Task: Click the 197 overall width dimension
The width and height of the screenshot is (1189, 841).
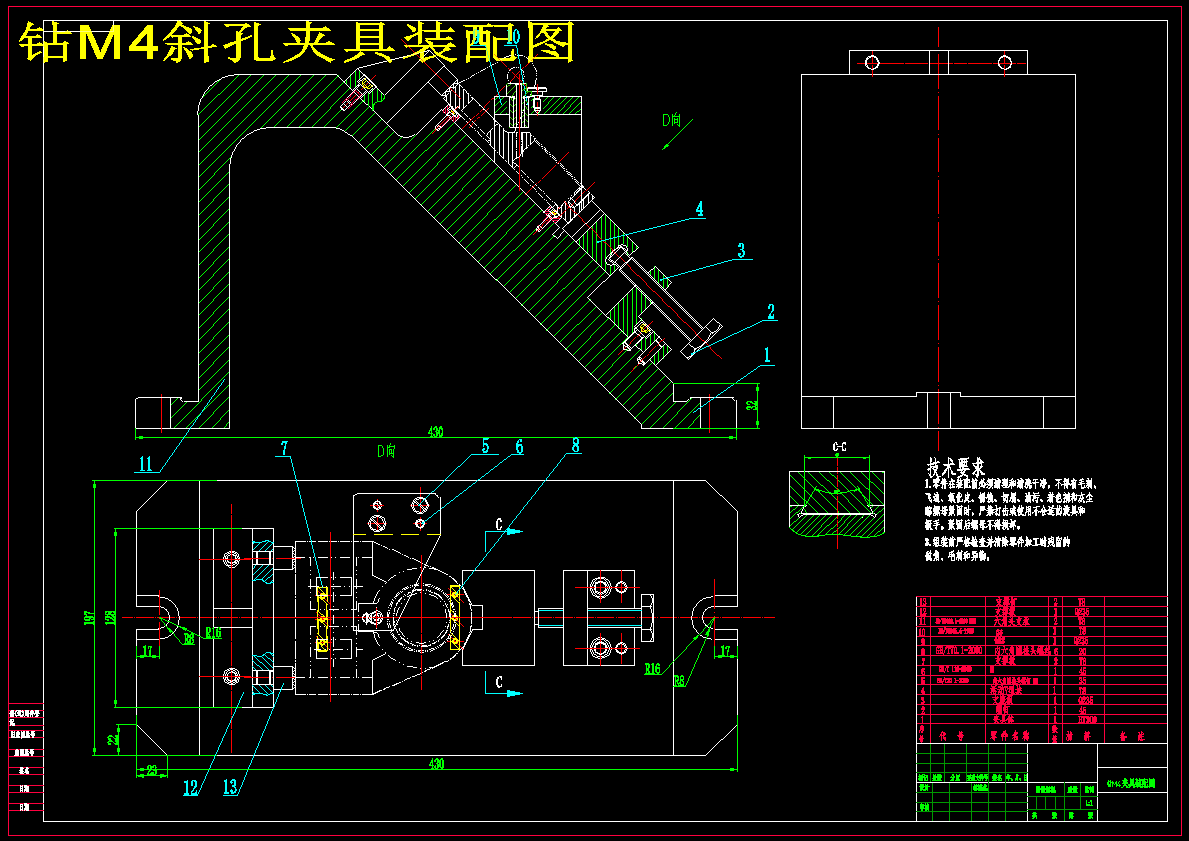Action: point(88,618)
